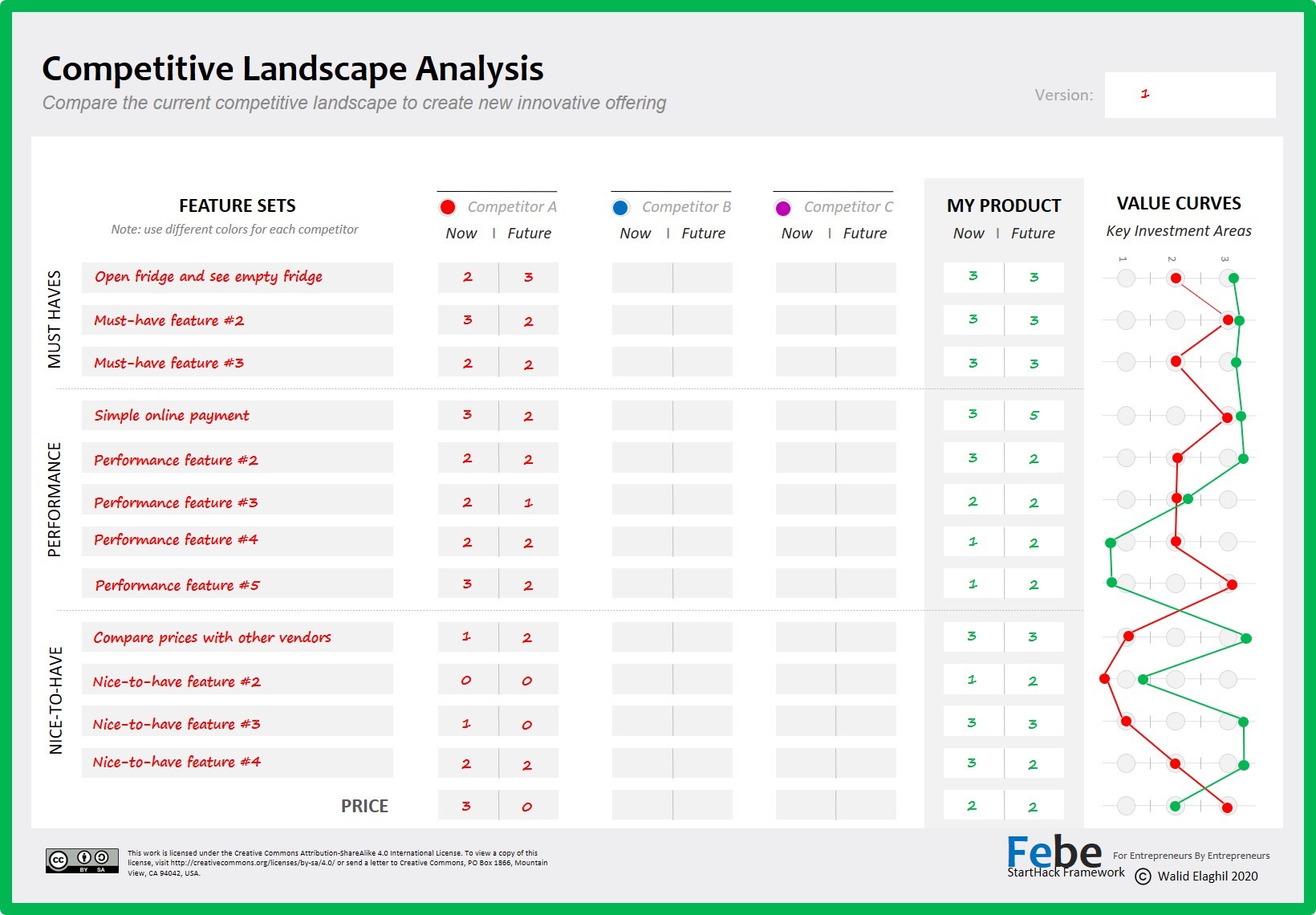1316x915 pixels.
Task: Select the 'Performance feature #4' cell
Action: tap(238, 541)
